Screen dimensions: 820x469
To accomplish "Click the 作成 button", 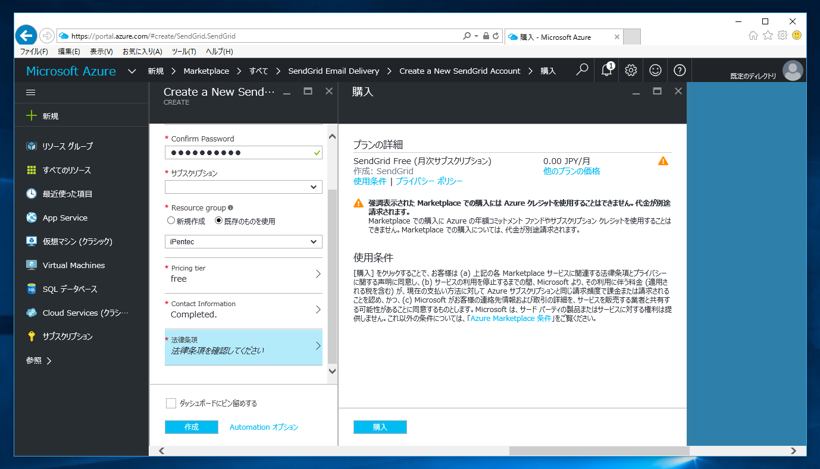I will (x=191, y=427).
